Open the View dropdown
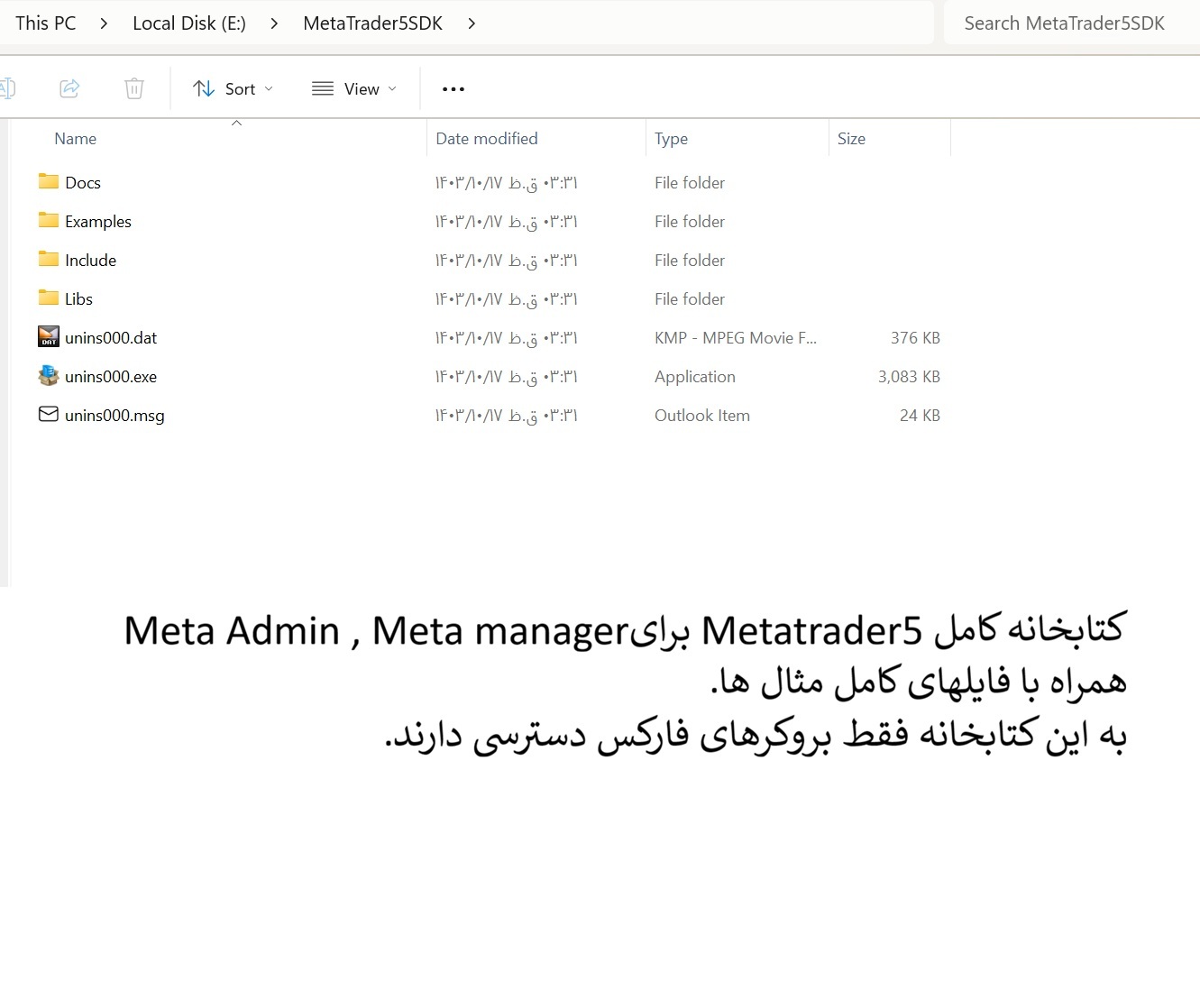 pos(354,88)
